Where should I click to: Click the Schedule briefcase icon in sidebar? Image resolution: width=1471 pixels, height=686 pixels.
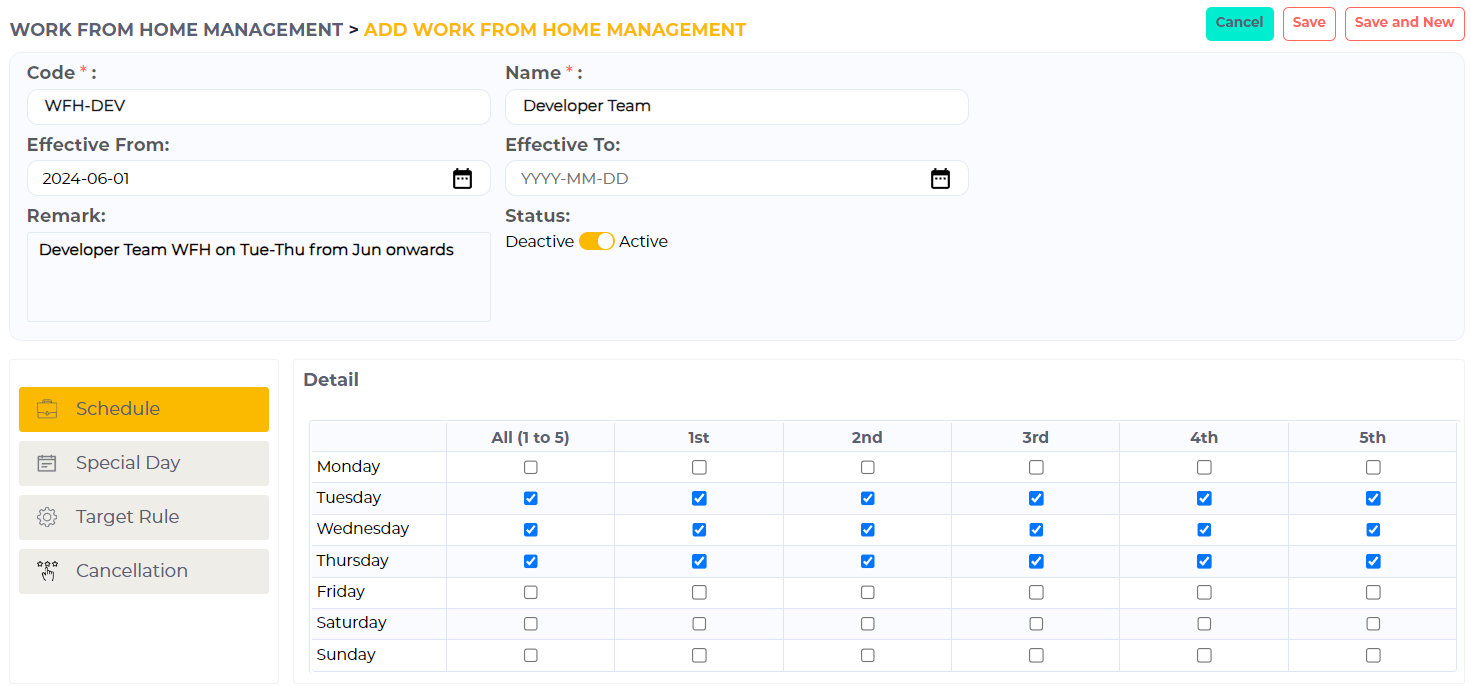[x=46, y=408]
